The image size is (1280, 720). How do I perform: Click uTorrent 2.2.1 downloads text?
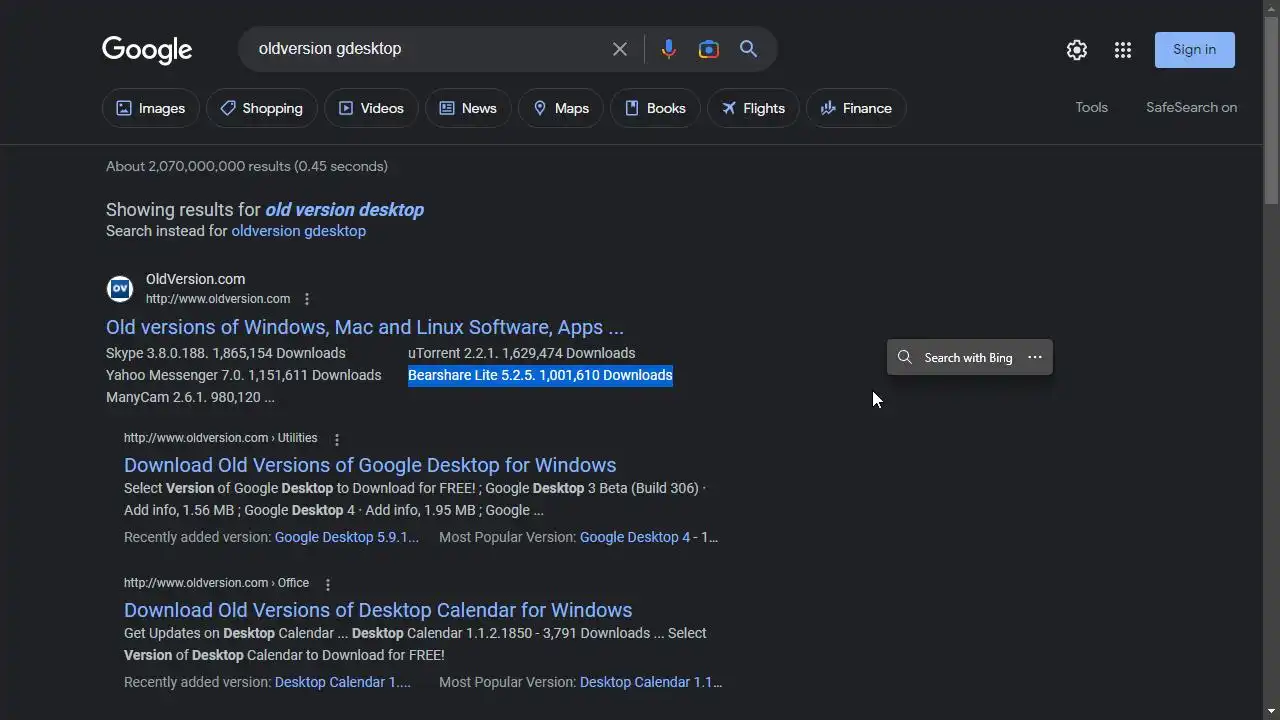[521, 353]
